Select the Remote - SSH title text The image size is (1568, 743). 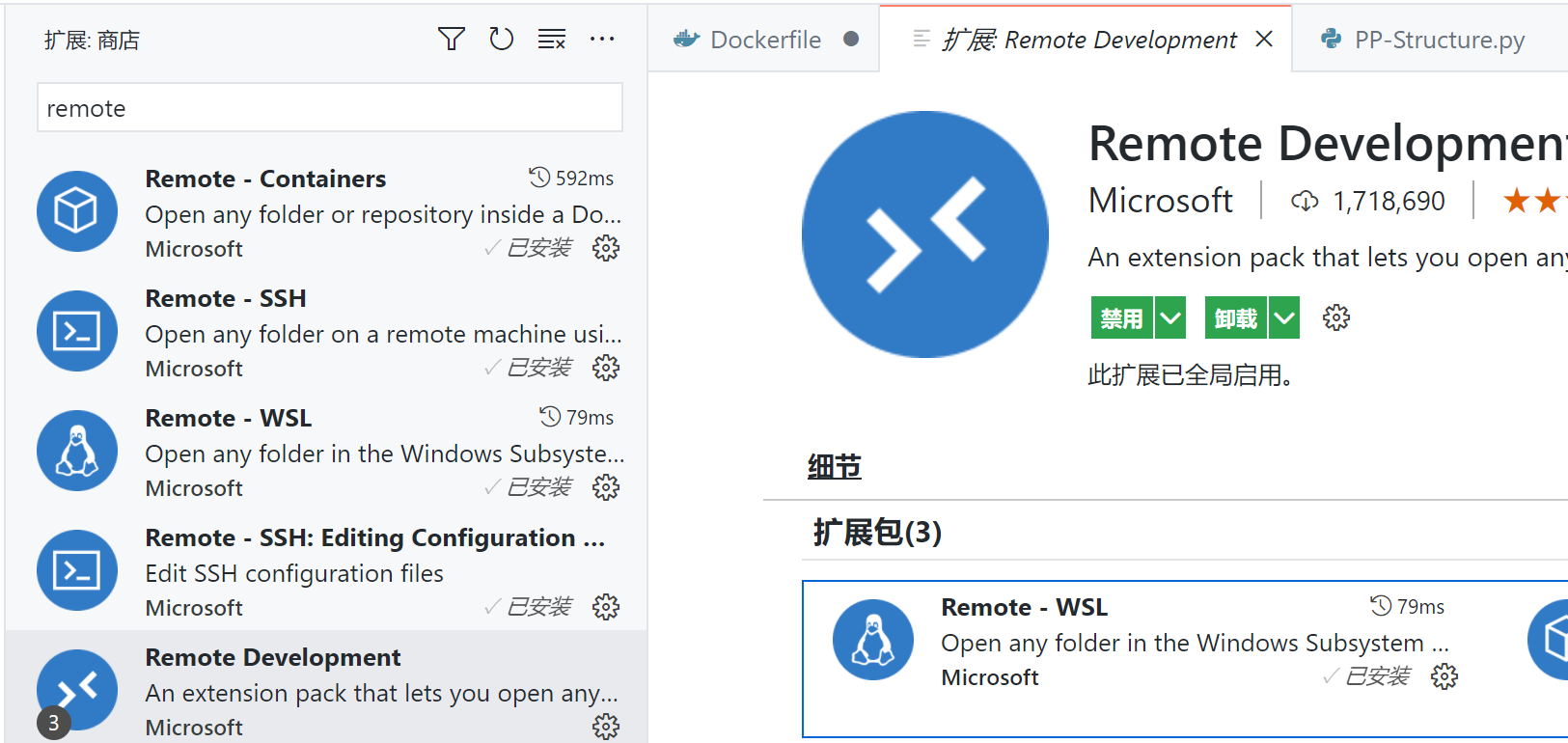[x=226, y=298]
